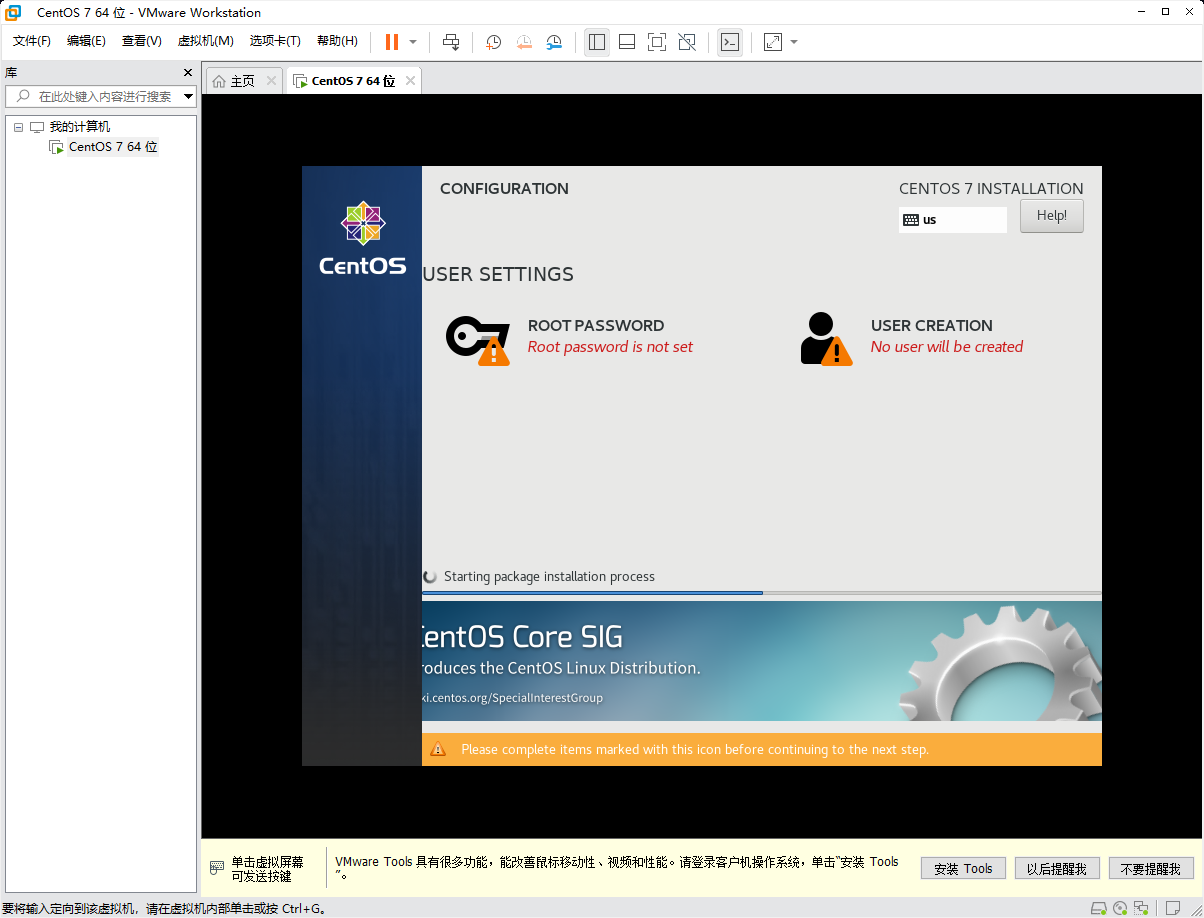The image size is (1204, 918).
Task: Open the 虚拟机(M) menu
Action: 205,41
